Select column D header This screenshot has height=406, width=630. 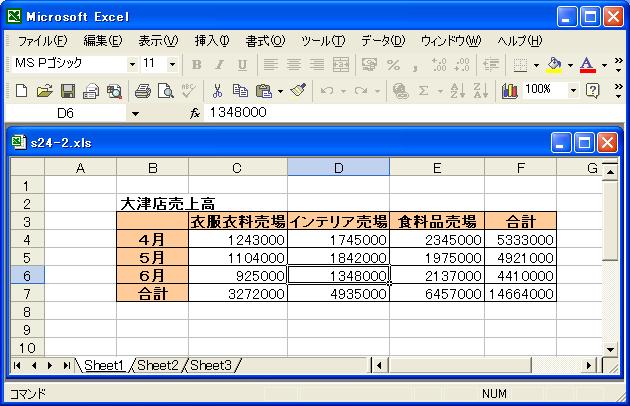(x=338, y=167)
